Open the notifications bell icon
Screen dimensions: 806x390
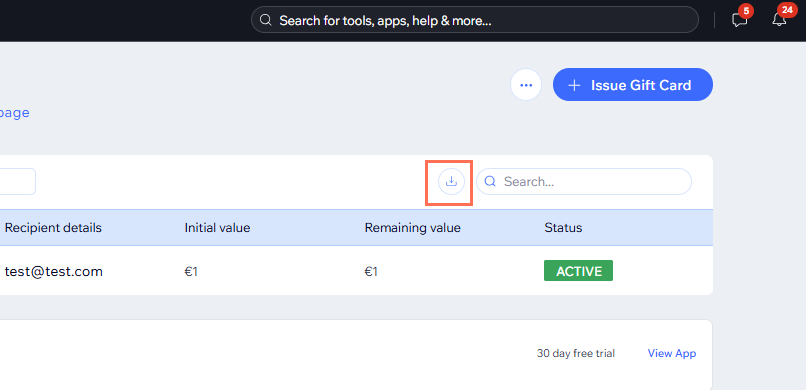pyautogui.click(x=779, y=20)
